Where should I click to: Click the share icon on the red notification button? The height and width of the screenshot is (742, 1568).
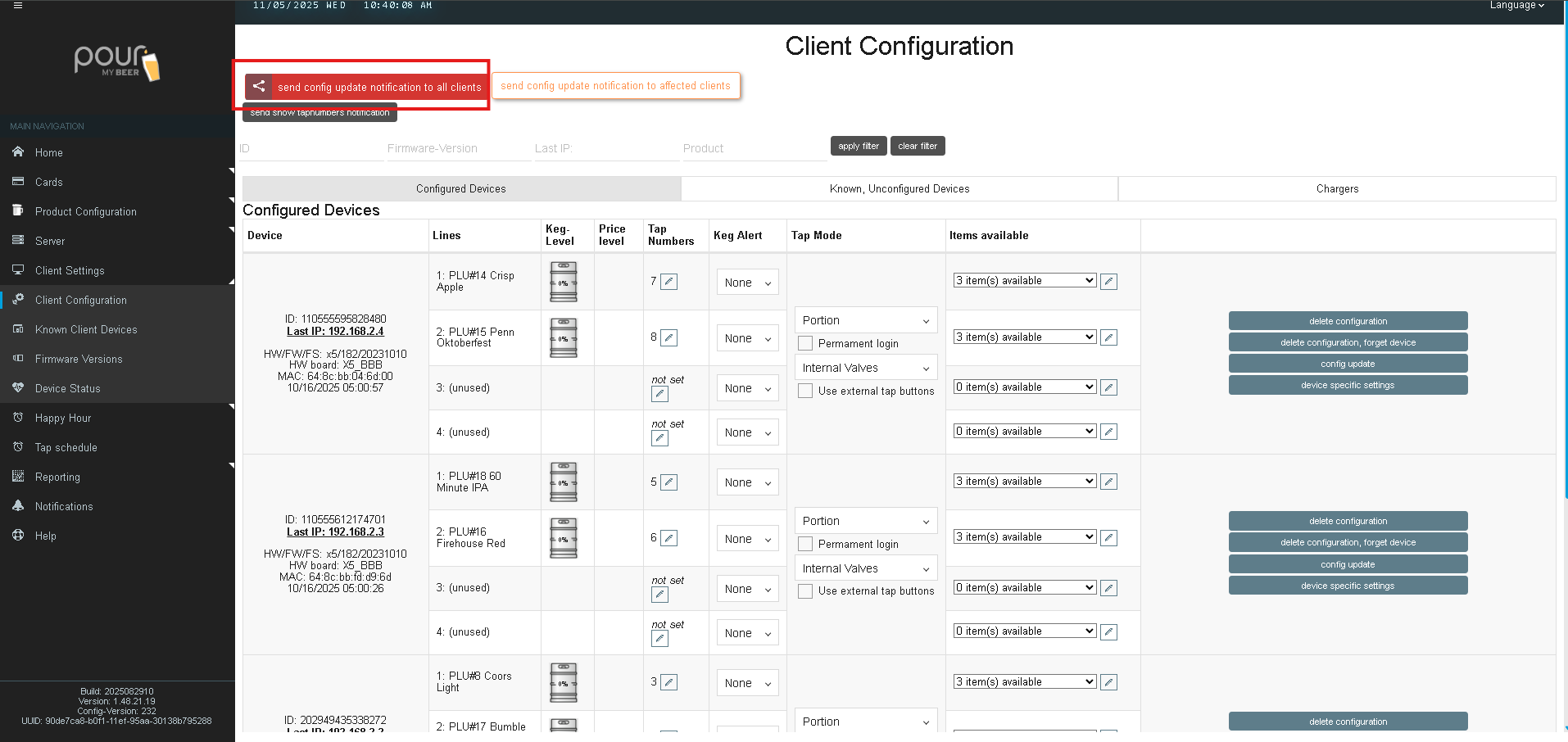pyautogui.click(x=259, y=86)
